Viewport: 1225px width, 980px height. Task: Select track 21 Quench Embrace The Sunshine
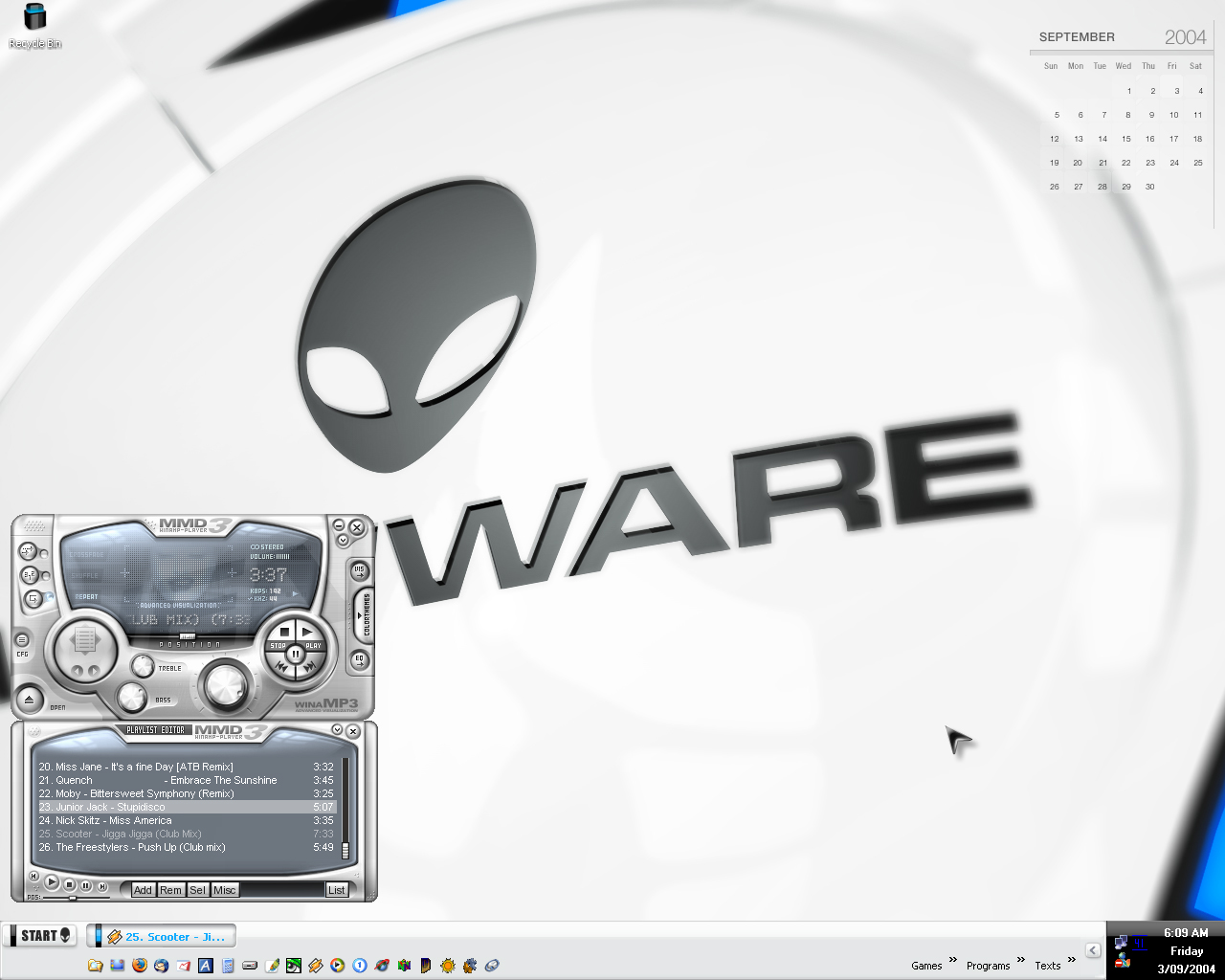coord(187,780)
